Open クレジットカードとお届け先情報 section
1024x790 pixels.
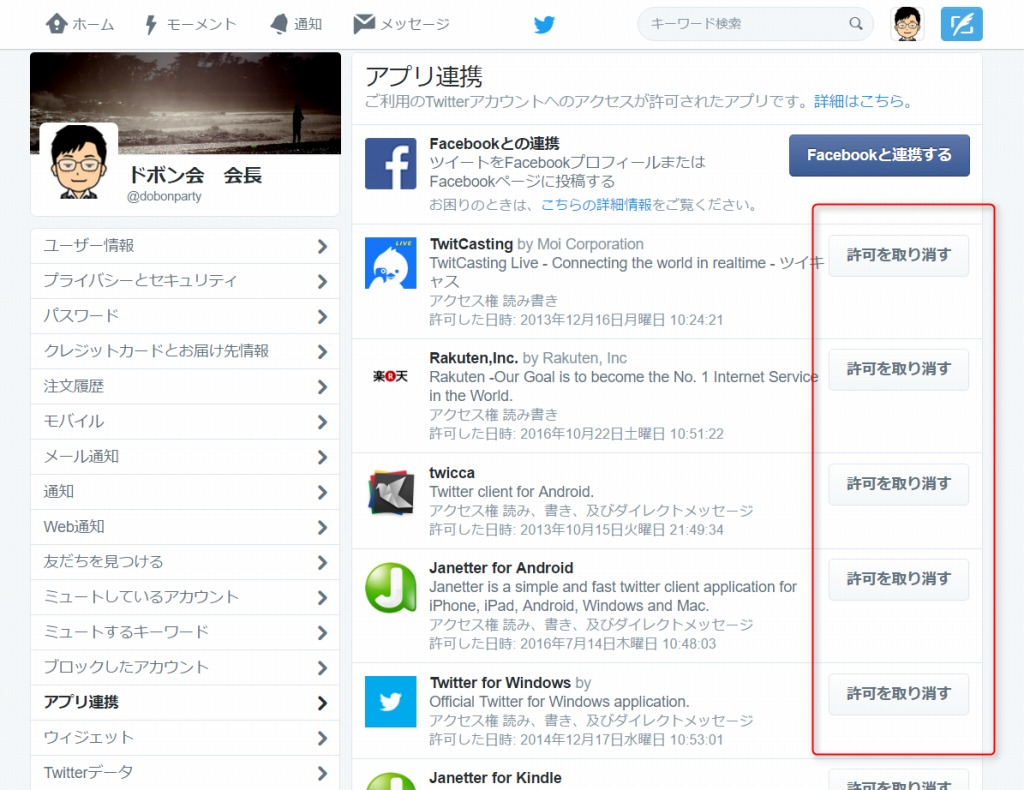[185, 351]
